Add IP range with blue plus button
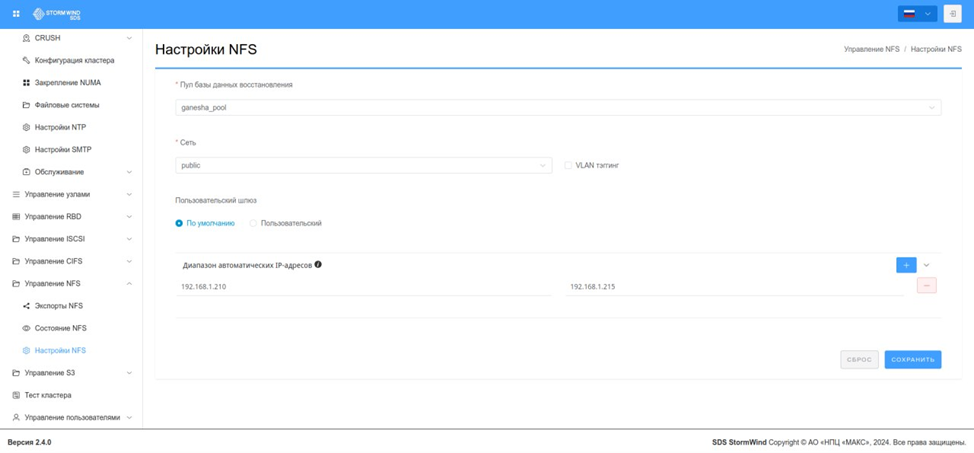The height and width of the screenshot is (453, 974). click(906, 265)
